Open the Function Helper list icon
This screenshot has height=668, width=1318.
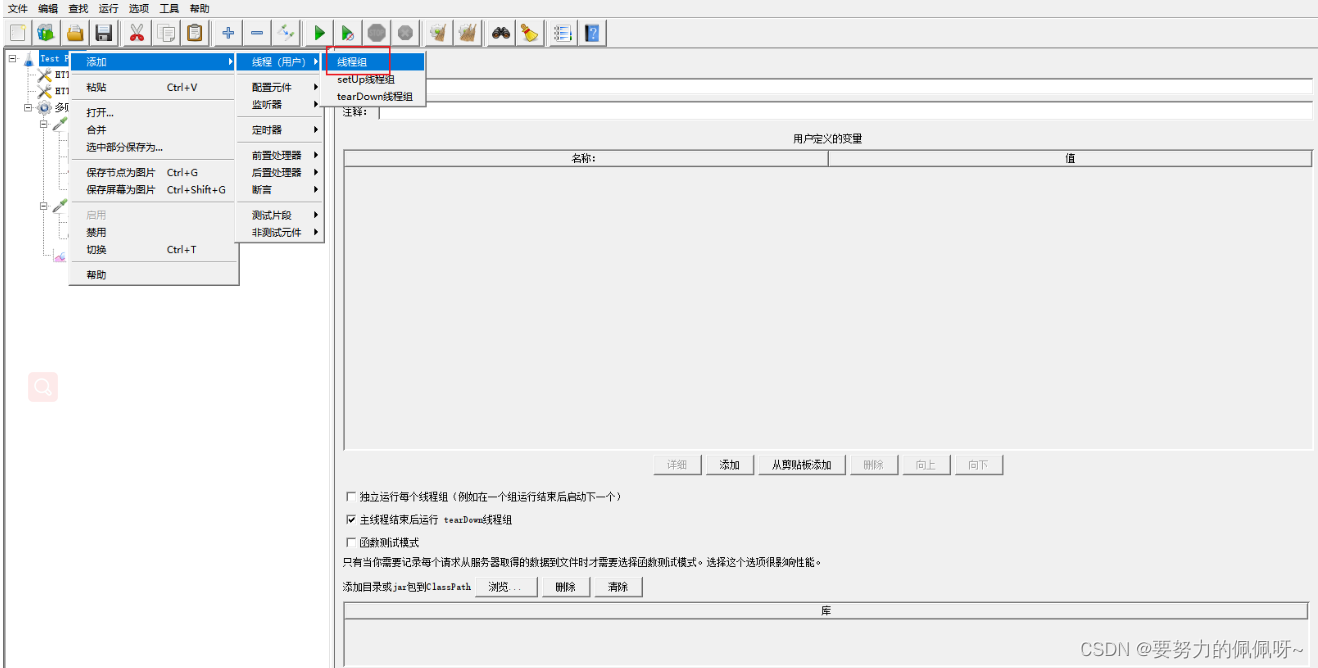[x=563, y=33]
